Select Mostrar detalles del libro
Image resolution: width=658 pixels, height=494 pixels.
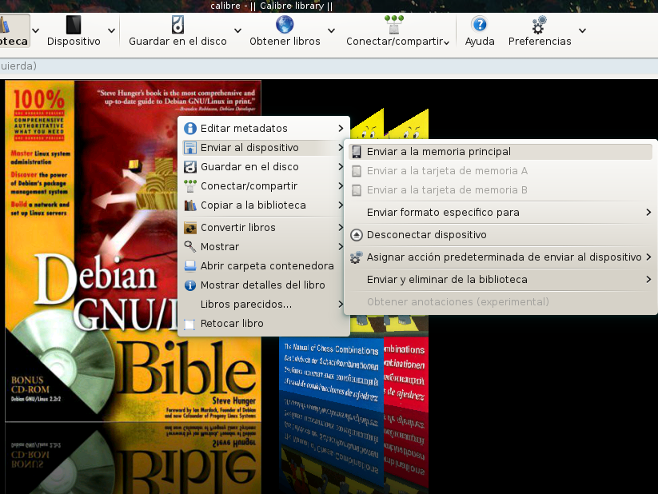tap(264, 285)
